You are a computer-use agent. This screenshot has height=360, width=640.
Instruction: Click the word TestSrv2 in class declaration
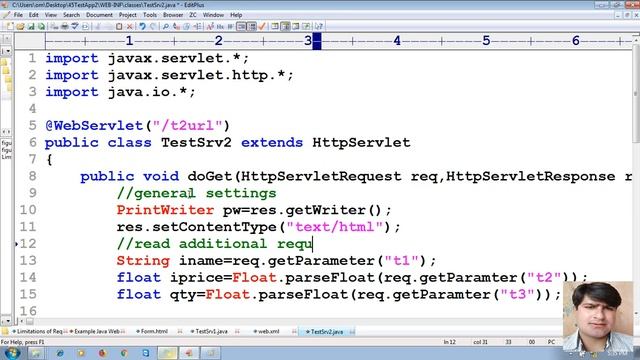point(196,142)
